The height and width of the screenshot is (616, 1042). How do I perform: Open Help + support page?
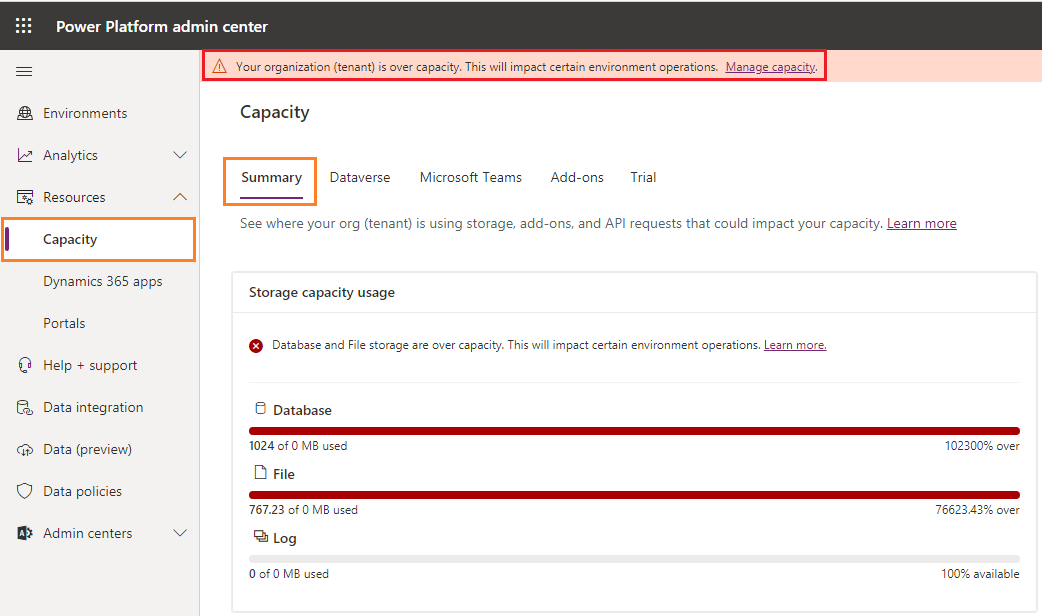pos(90,365)
